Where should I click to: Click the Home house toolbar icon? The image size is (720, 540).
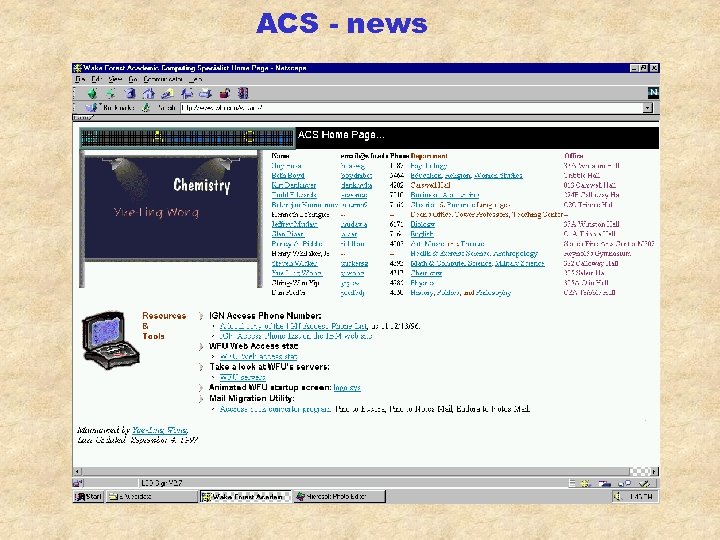pos(148,94)
